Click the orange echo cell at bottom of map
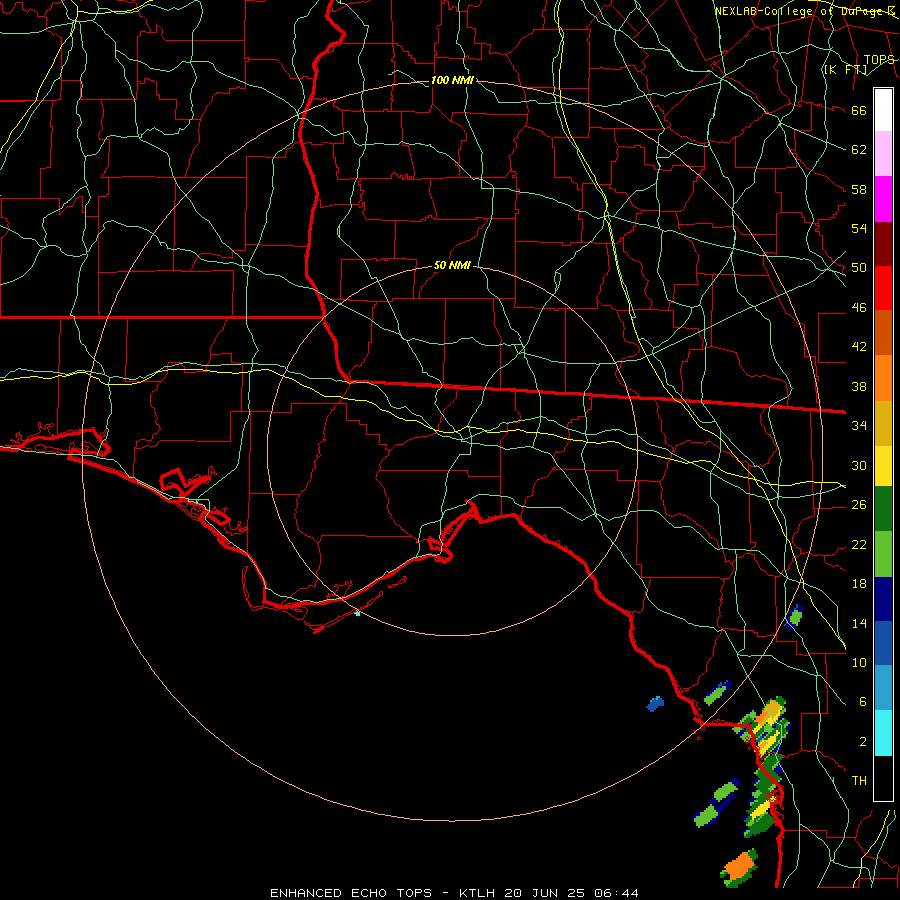 739,868
